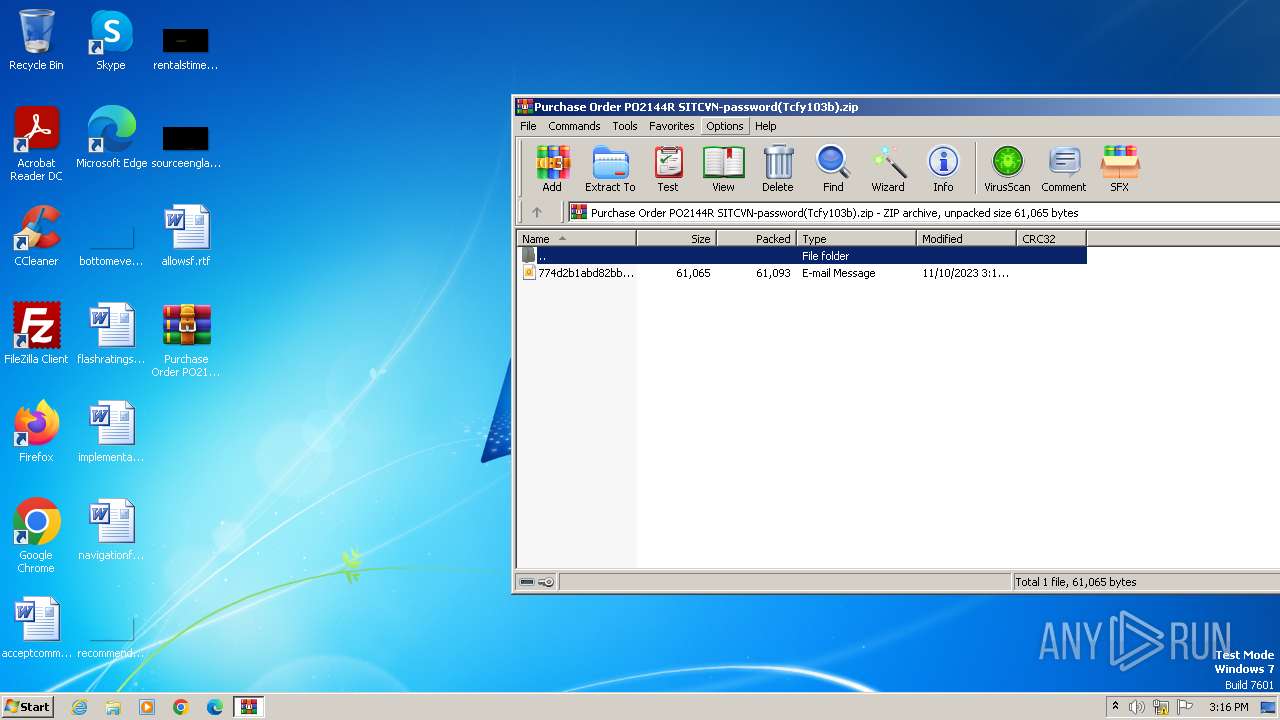Run the VirusScan toolbar icon

(1007, 168)
